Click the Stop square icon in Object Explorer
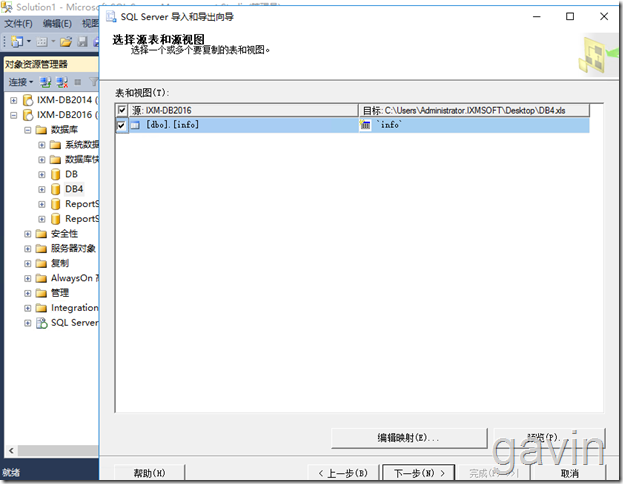The image size is (623, 484). click(x=78, y=82)
